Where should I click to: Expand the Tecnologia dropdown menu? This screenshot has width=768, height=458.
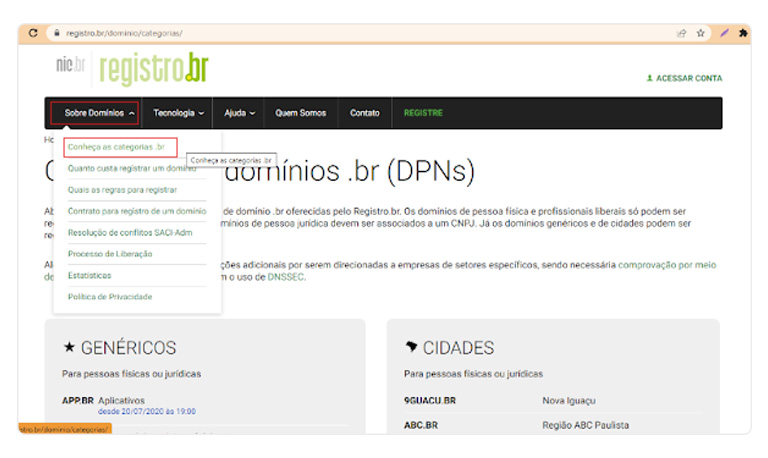coord(179,113)
